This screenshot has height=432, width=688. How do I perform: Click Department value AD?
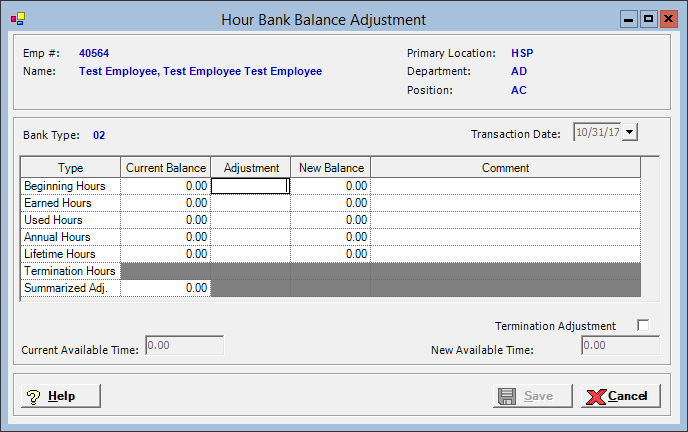click(x=519, y=71)
